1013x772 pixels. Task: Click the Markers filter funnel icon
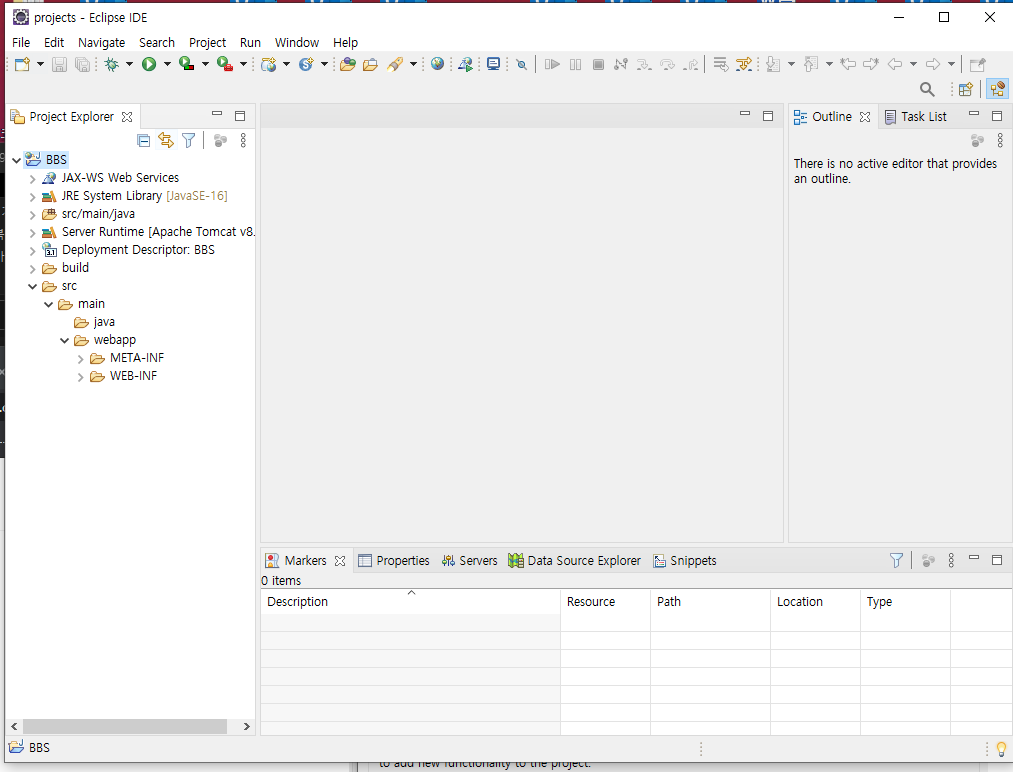point(896,560)
